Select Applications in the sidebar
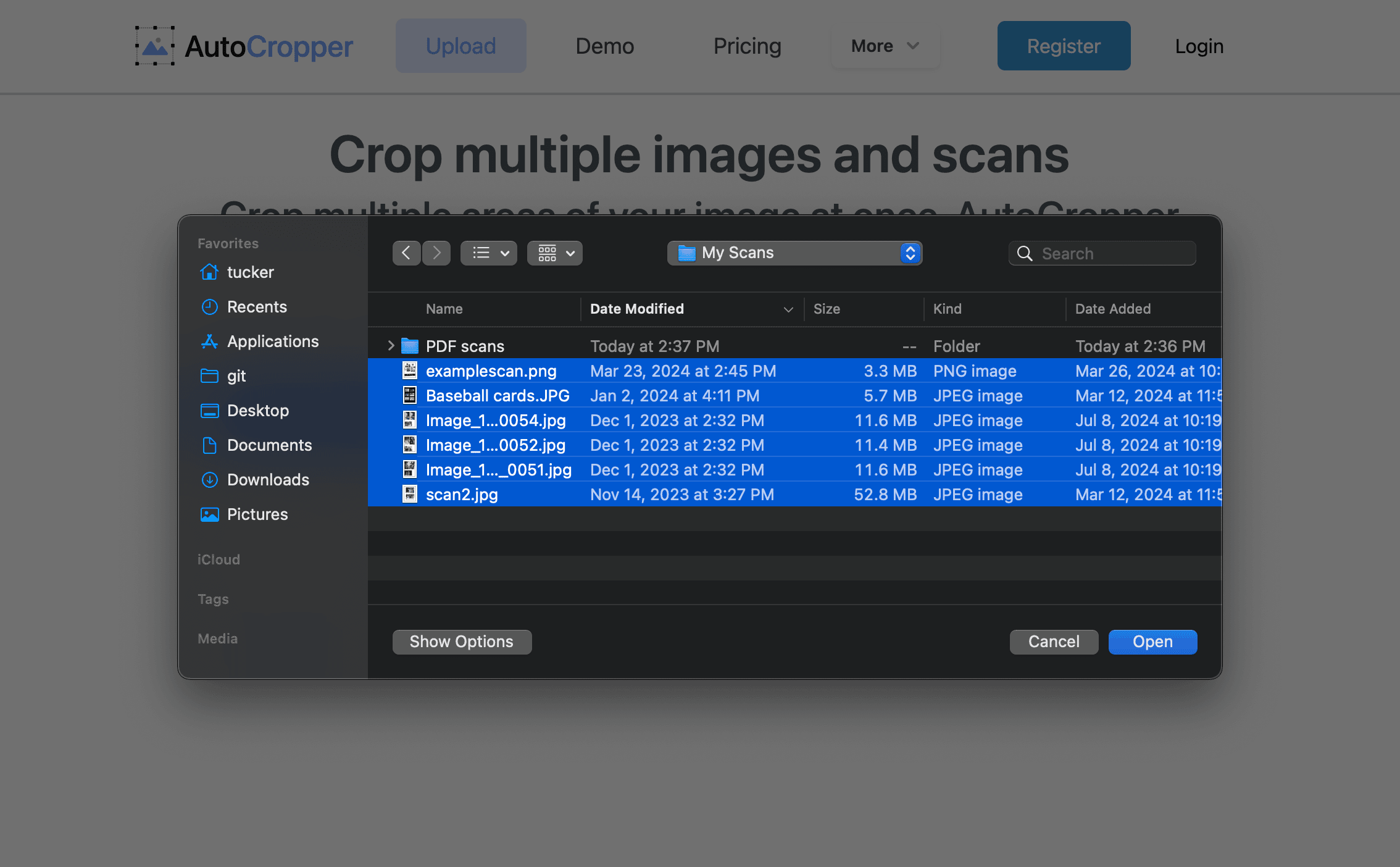This screenshot has height=867, width=1400. point(273,341)
